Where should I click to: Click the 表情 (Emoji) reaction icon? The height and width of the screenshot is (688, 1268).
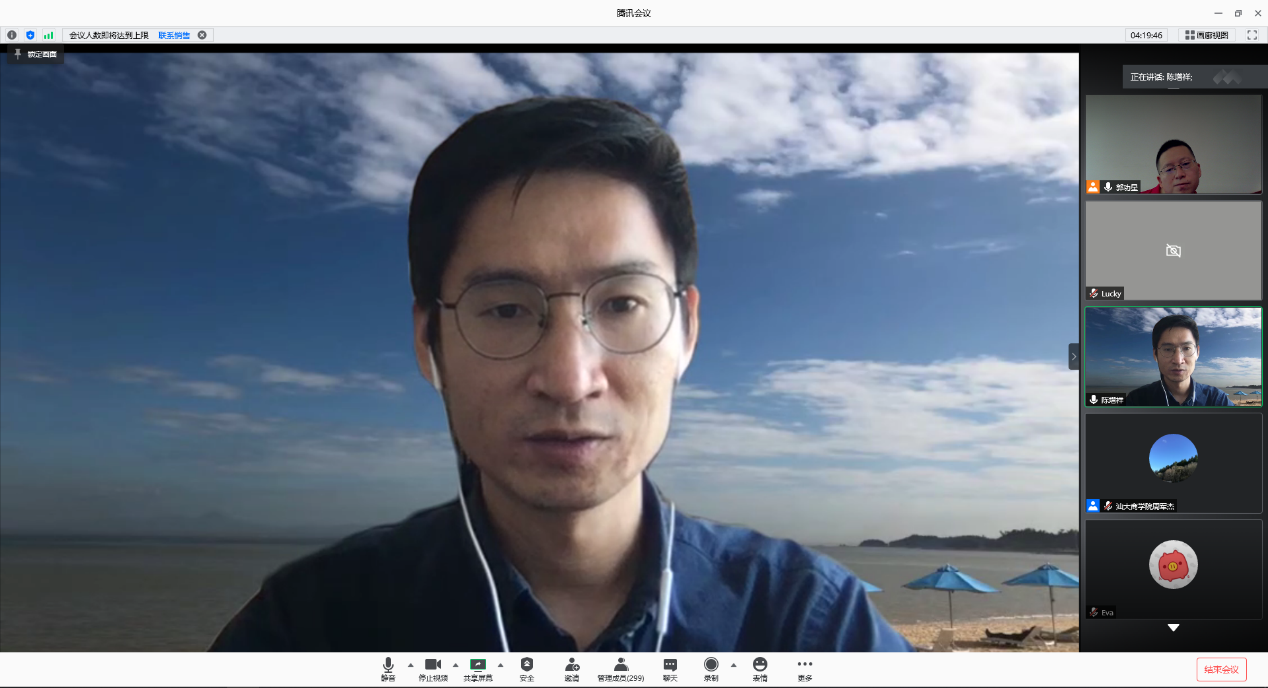(x=760, y=668)
